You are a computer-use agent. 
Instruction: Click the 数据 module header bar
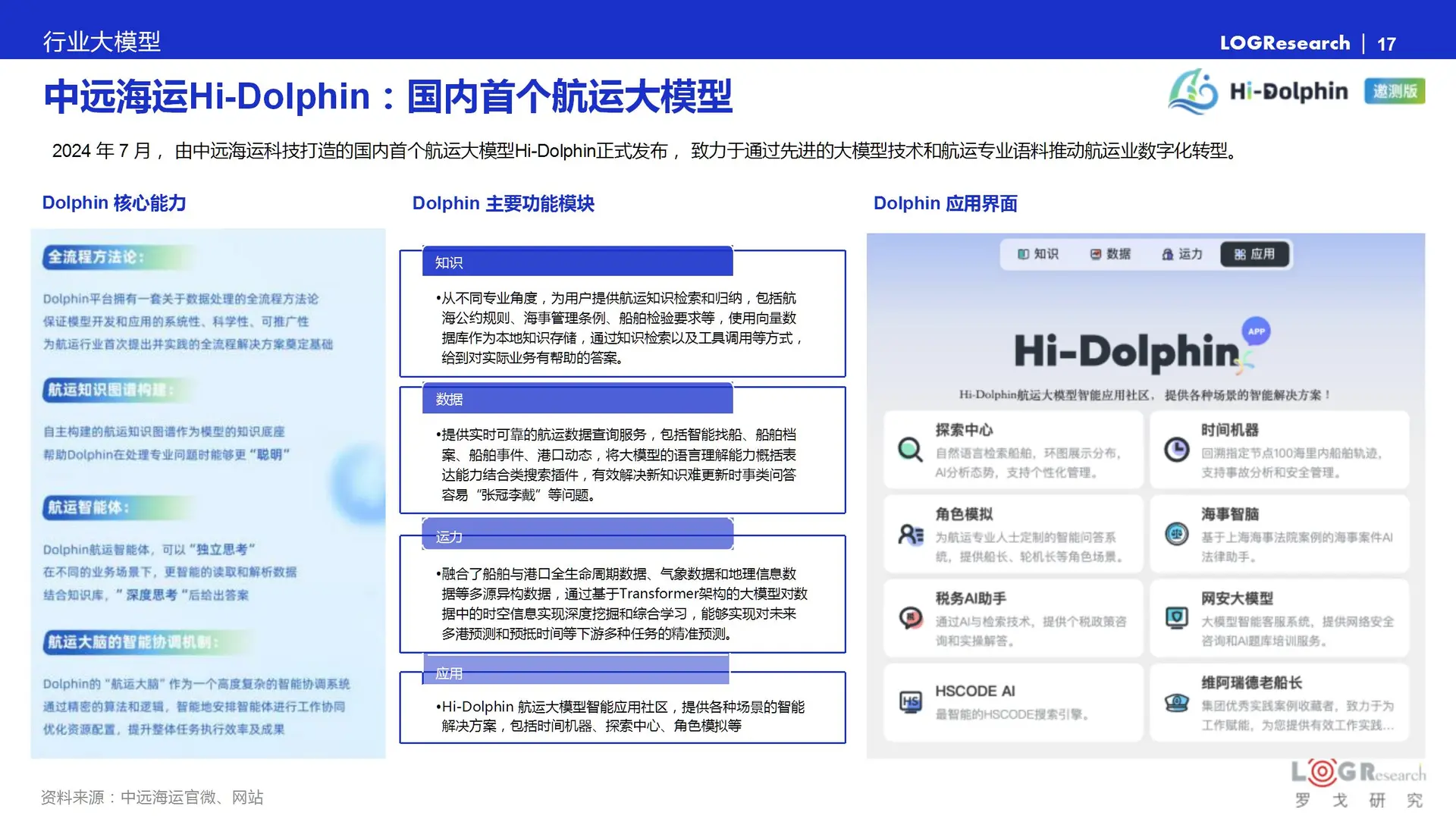(x=578, y=399)
